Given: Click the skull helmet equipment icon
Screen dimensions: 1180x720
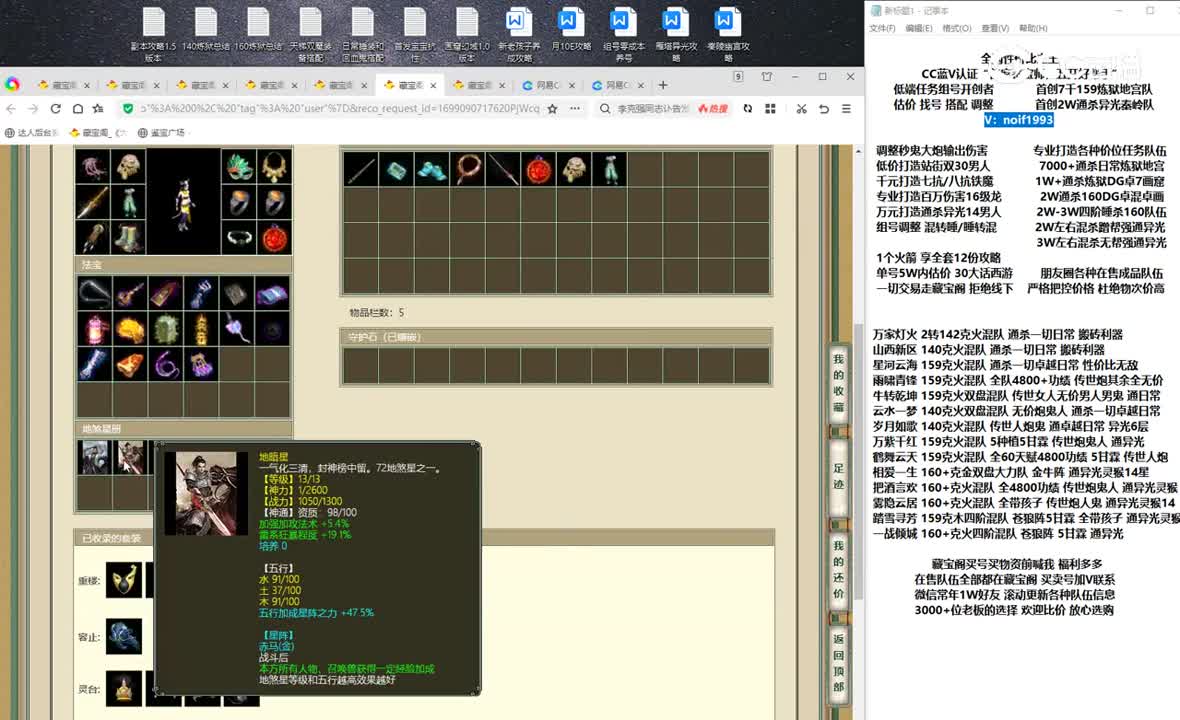Looking at the screenshot, I should pos(129,166).
